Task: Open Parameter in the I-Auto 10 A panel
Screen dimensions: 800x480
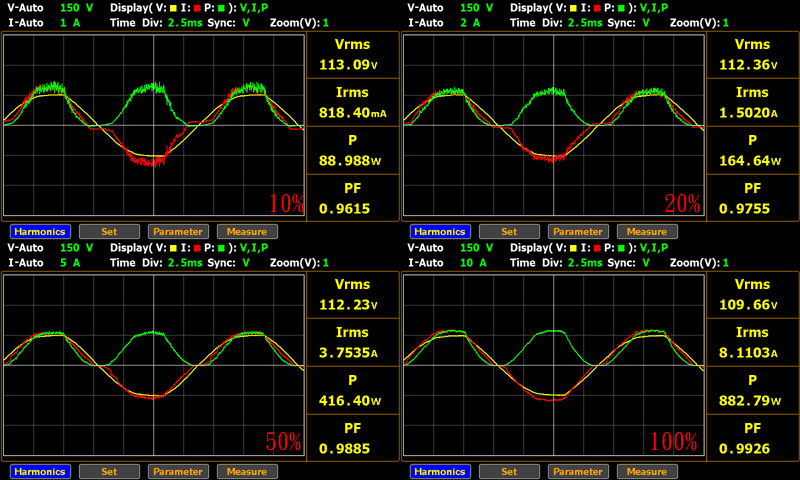Action: [578, 471]
